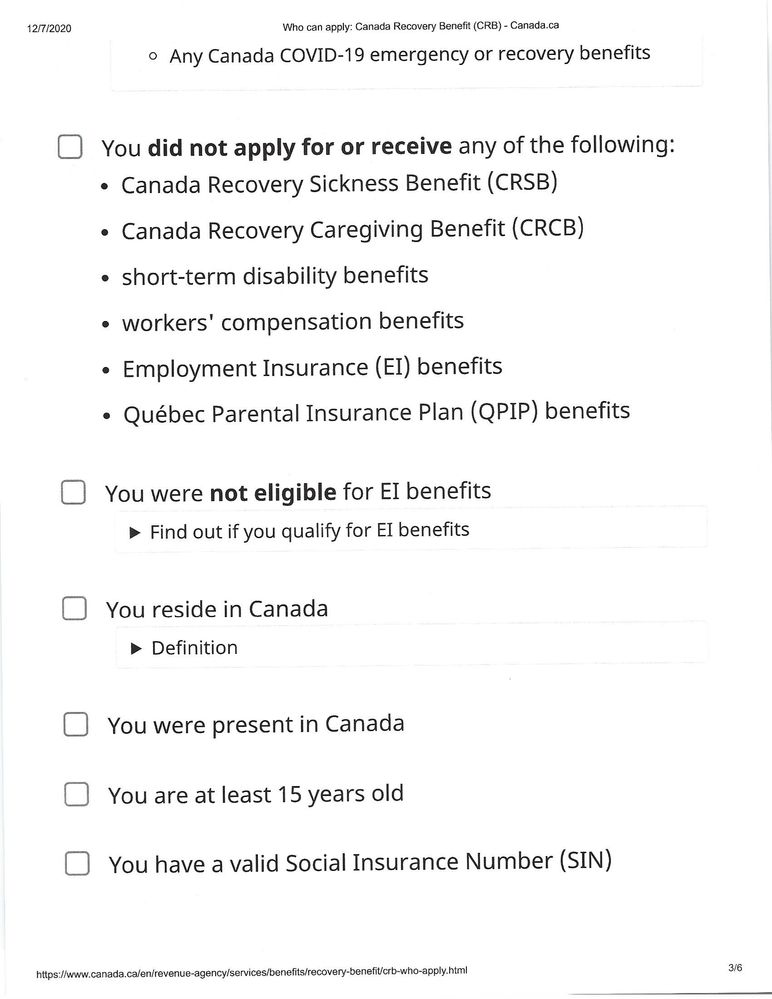Click the canada.ca URL in the page footer
Image resolution: width=772 pixels, height=999 pixels.
tap(251, 971)
